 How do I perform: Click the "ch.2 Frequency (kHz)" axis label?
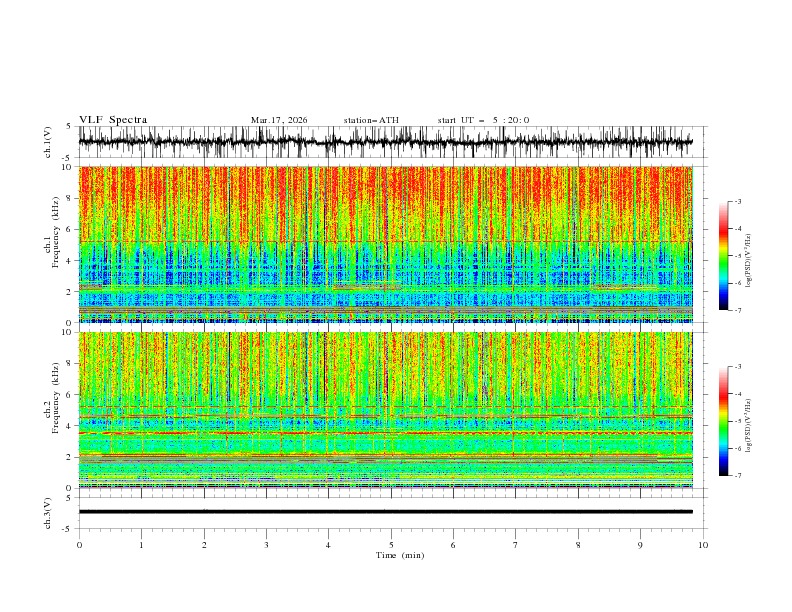(x=52, y=398)
